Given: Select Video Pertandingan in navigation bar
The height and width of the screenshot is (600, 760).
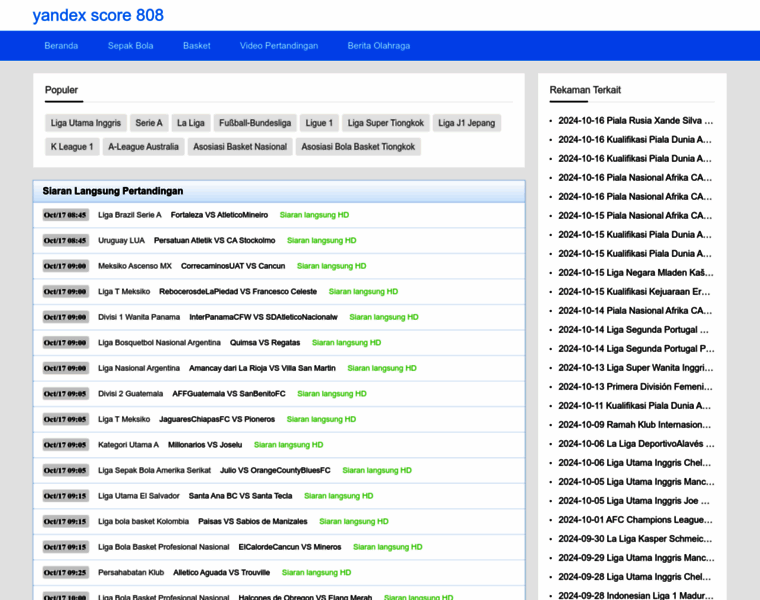Looking at the screenshot, I should [279, 46].
